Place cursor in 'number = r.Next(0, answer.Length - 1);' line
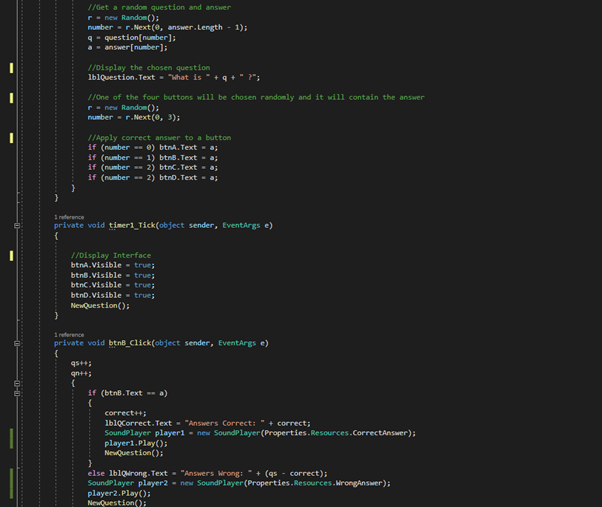Screen dimensions: 602x507 tap(167, 27)
